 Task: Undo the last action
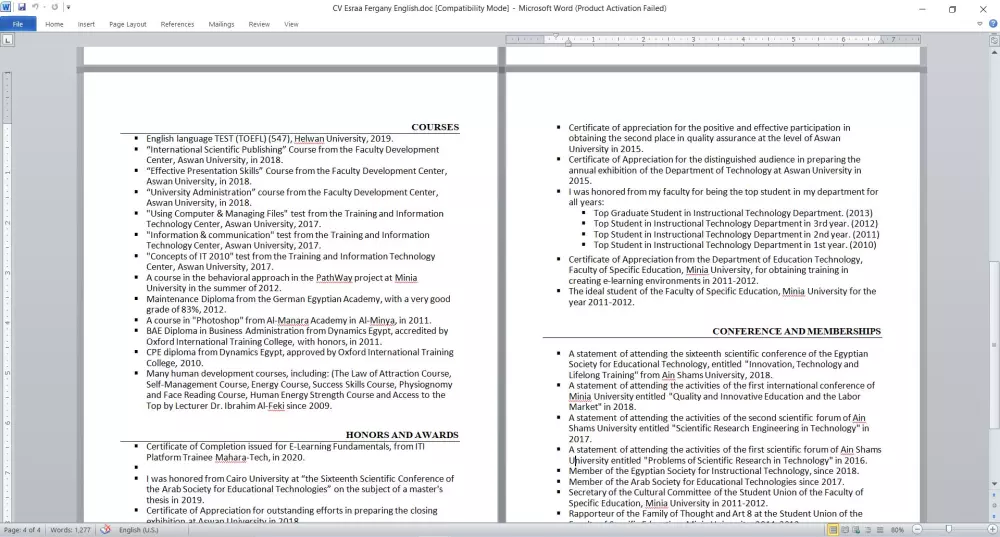click(x=35, y=7)
